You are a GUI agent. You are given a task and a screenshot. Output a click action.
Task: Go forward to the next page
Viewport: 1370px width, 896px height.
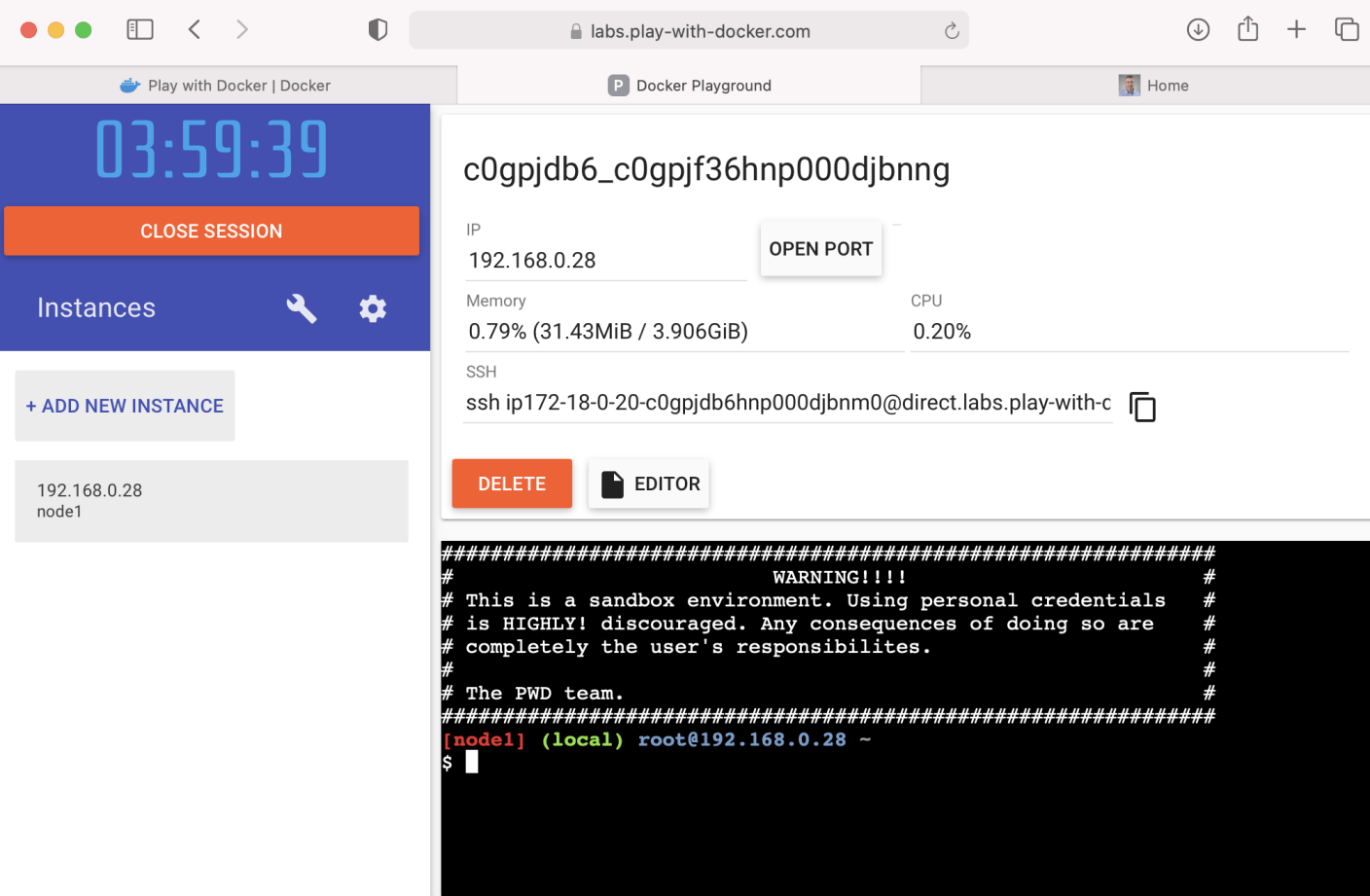click(242, 30)
